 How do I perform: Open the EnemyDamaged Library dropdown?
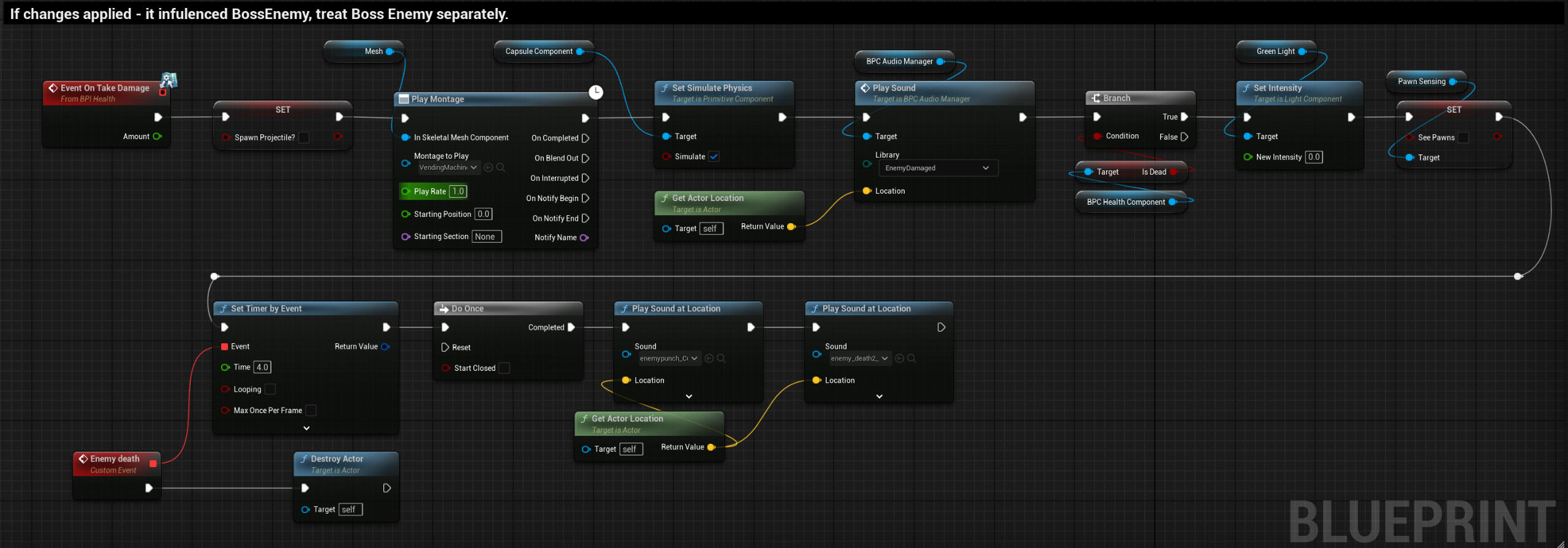pyautogui.click(x=937, y=169)
